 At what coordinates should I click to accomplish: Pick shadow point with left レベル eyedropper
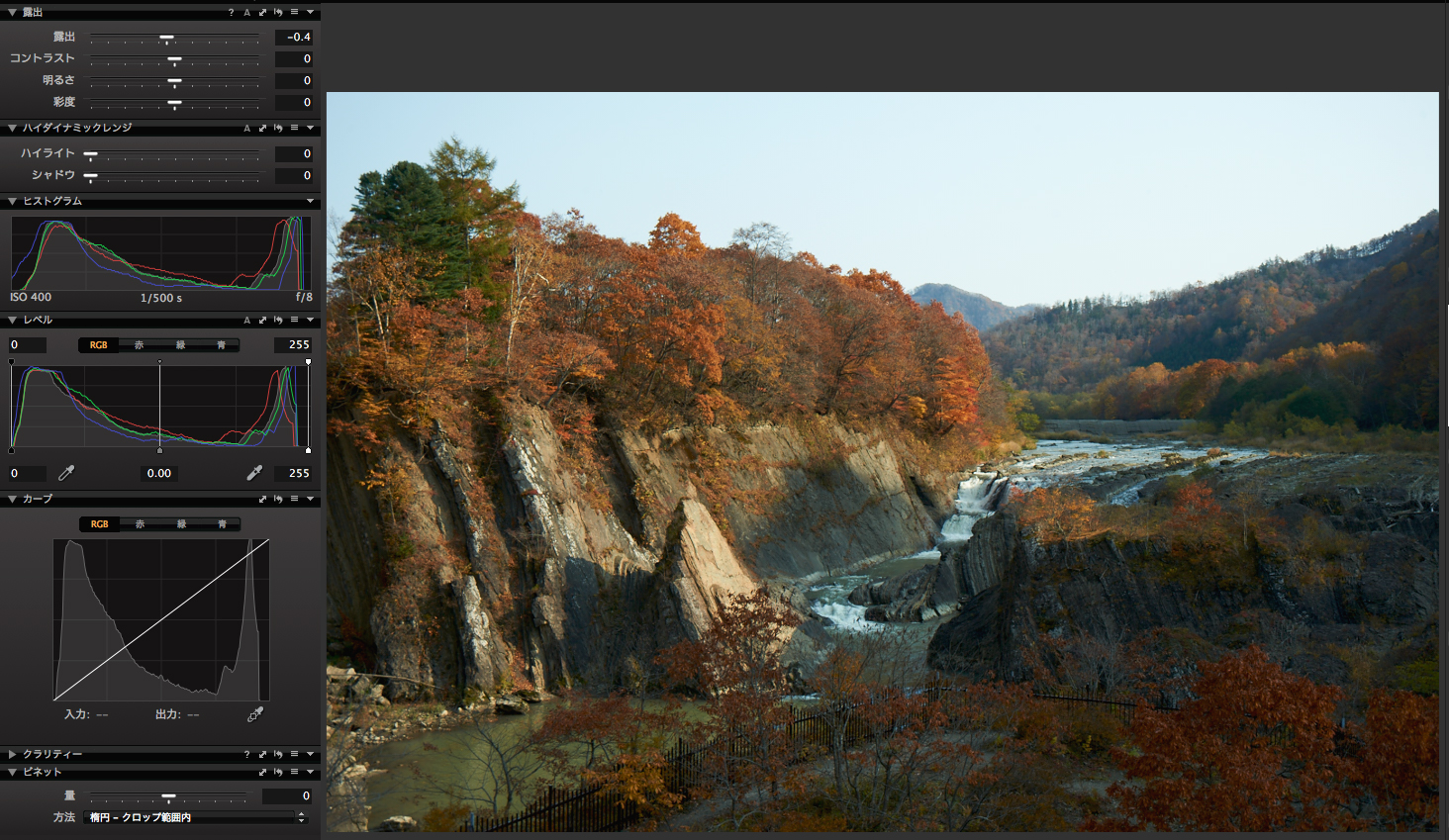[66, 473]
